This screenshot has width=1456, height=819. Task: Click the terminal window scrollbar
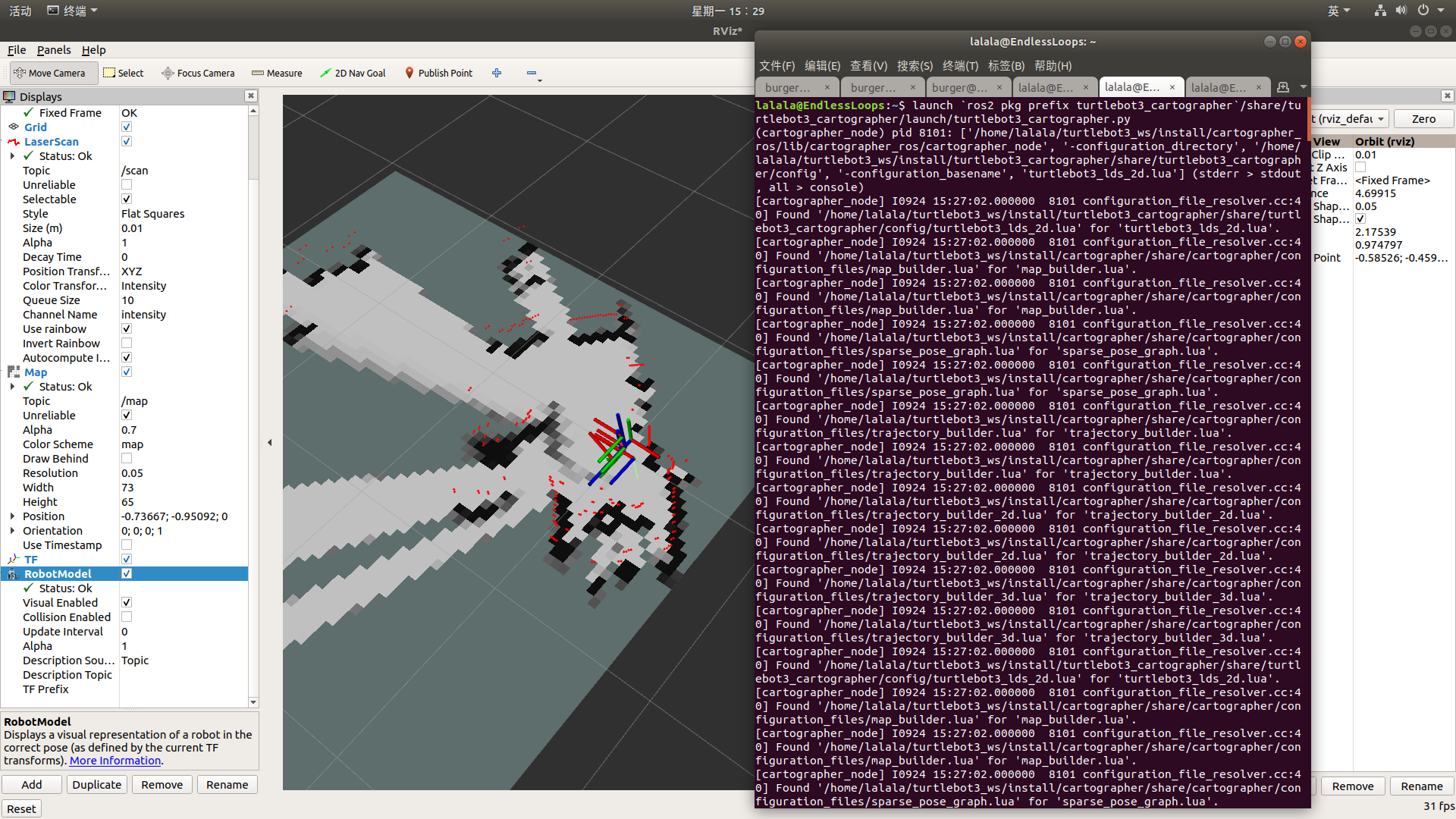coord(1308,120)
